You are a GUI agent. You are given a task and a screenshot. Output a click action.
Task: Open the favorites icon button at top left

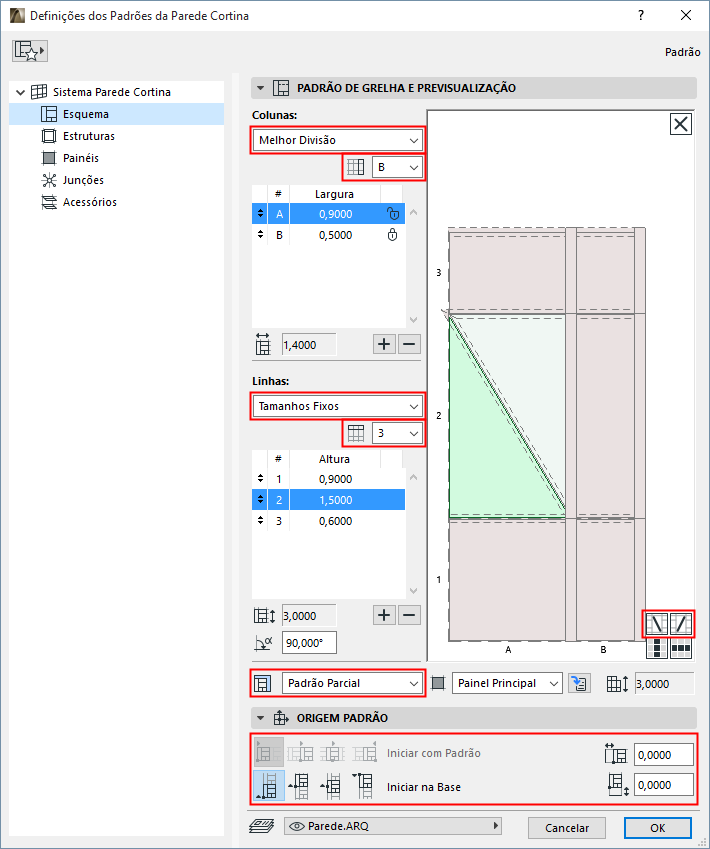30,51
